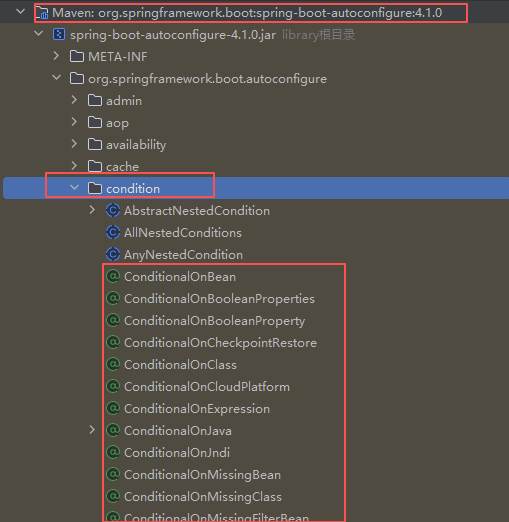Collapse the org.springframework.boot.autoconfigure package
The height and width of the screenshot is (522, 509).
57,78
